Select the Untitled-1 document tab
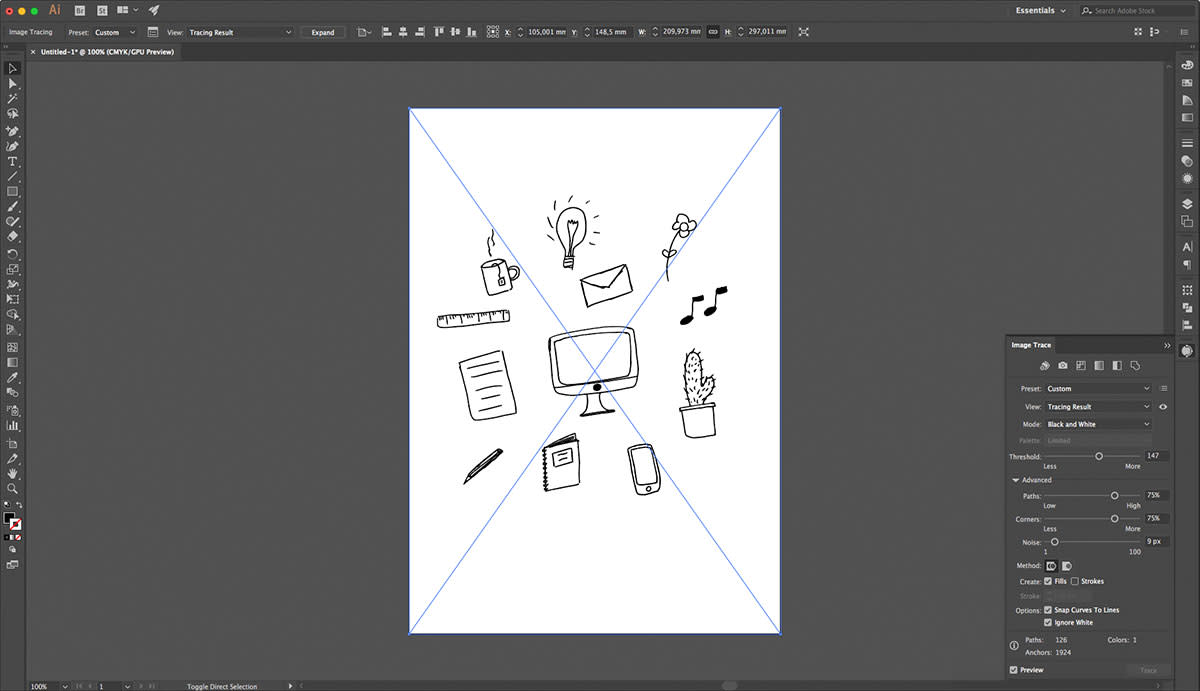 point(107,52)
